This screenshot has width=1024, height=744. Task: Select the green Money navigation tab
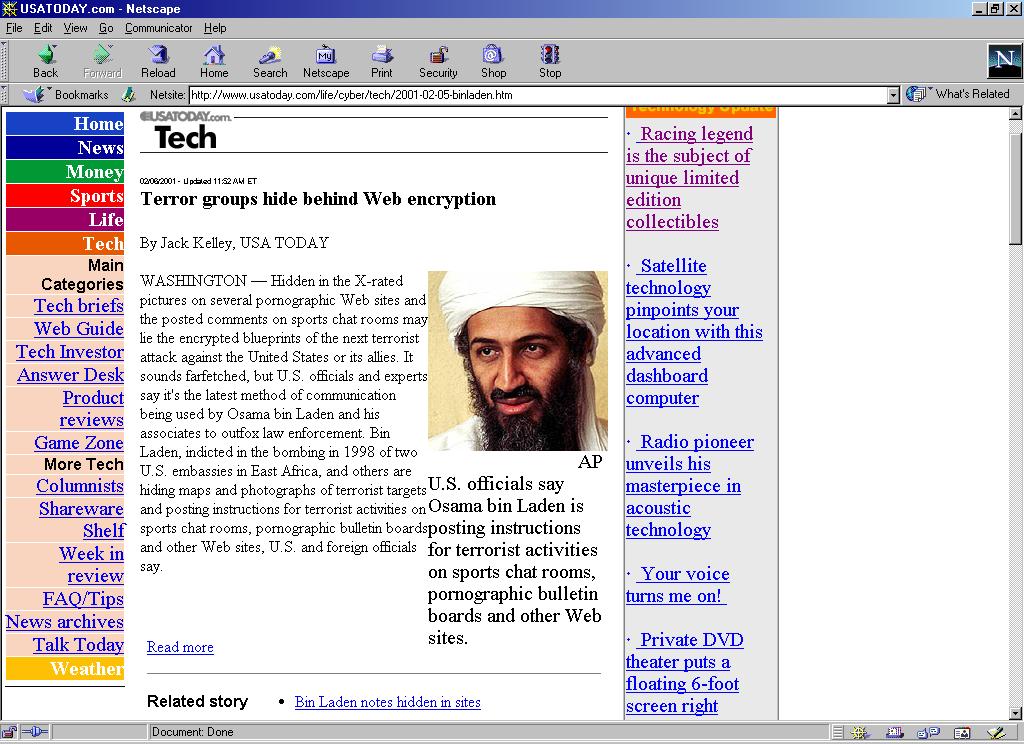[x=65, y=172]
